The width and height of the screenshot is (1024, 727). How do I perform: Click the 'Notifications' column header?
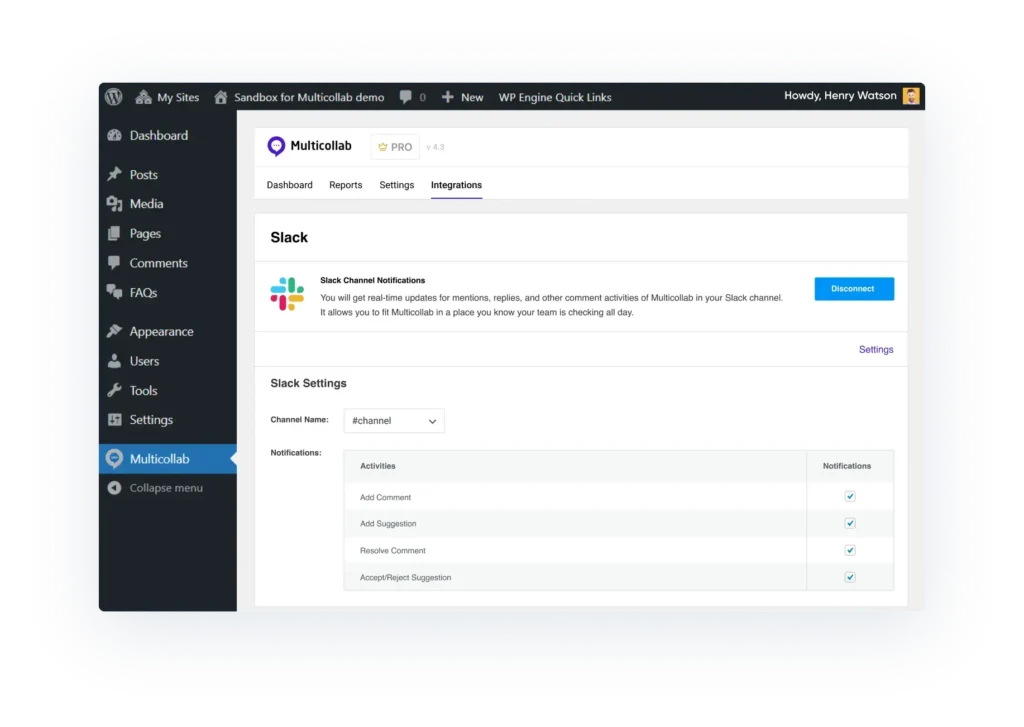point(846,466)
